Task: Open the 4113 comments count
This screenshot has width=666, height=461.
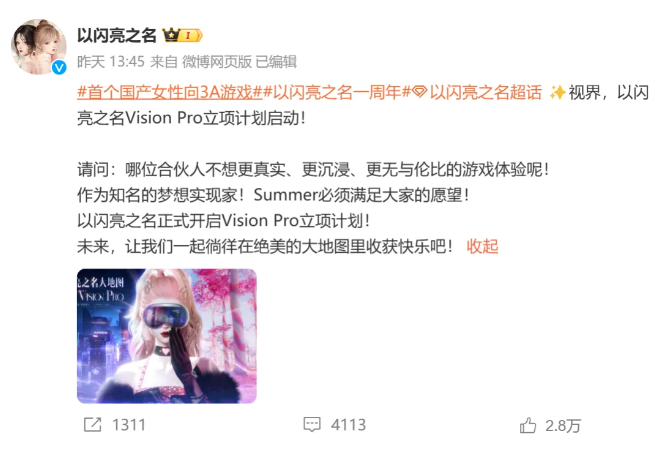Action: (348, 425)
